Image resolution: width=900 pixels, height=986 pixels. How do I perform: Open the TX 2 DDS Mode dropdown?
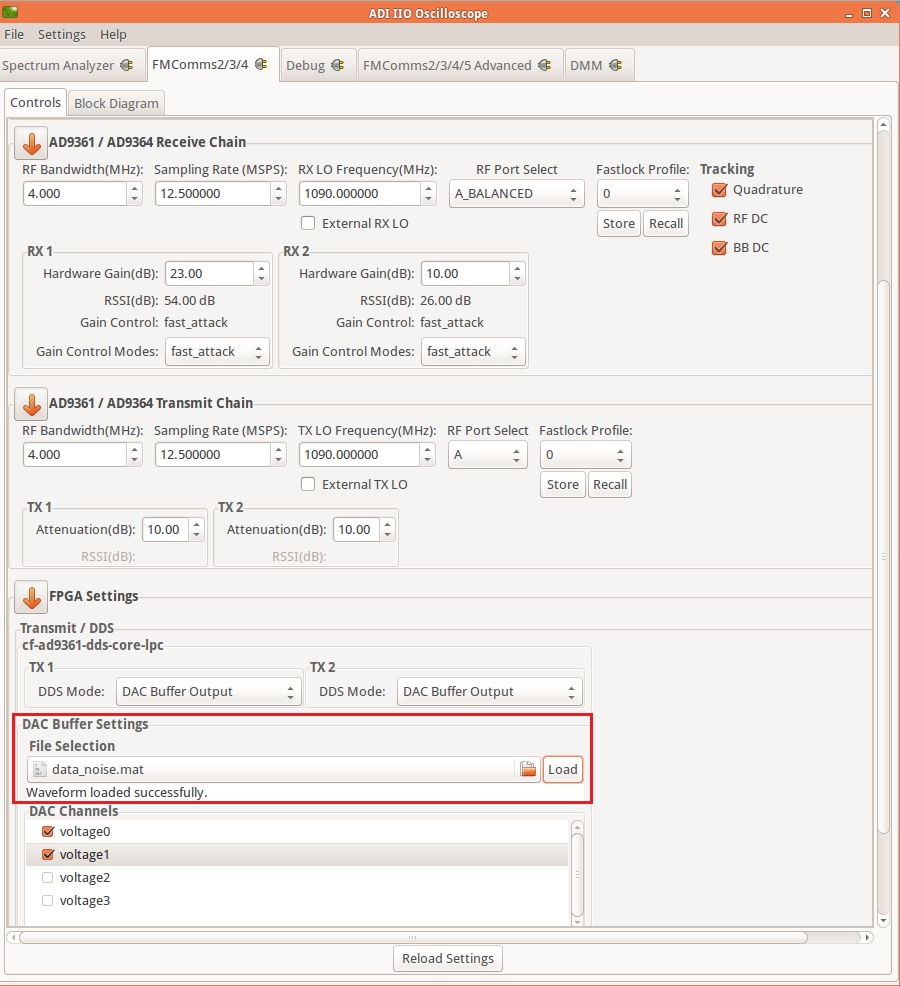[489, 692]
